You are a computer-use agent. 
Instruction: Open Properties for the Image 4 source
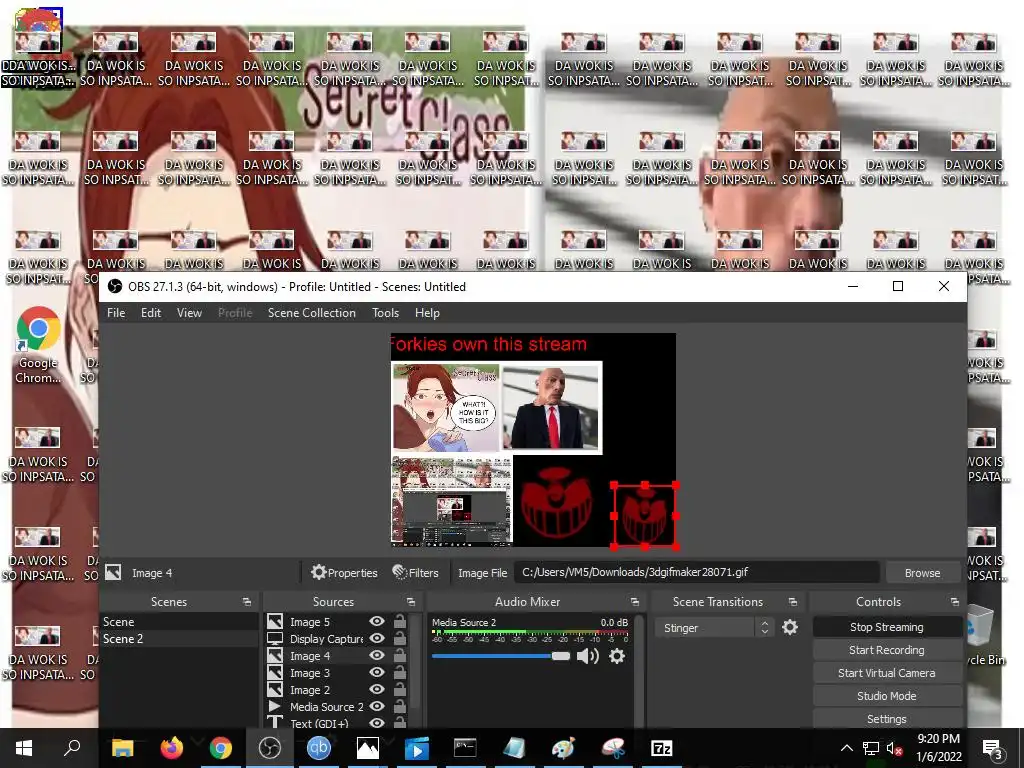(344, 573)
